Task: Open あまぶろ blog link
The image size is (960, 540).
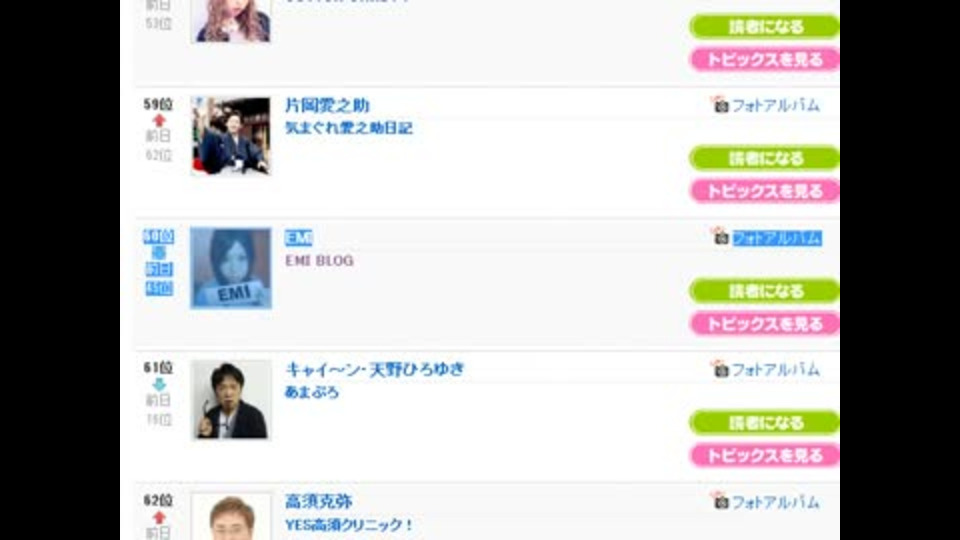Action: click(x=312, y=392)
